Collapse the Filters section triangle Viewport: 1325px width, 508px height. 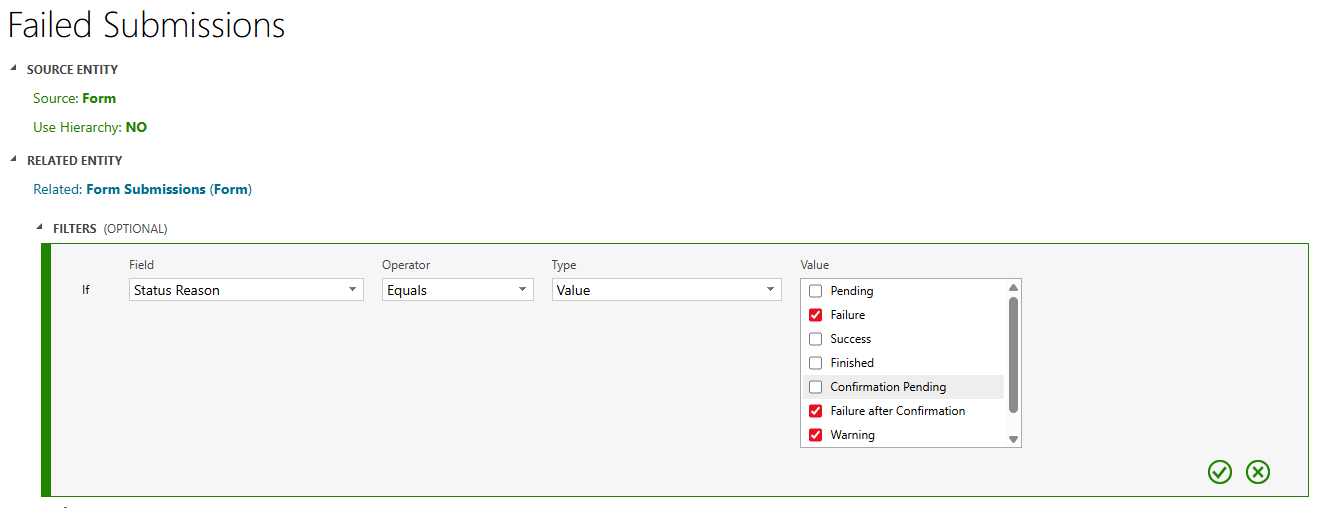coord(40,228)
